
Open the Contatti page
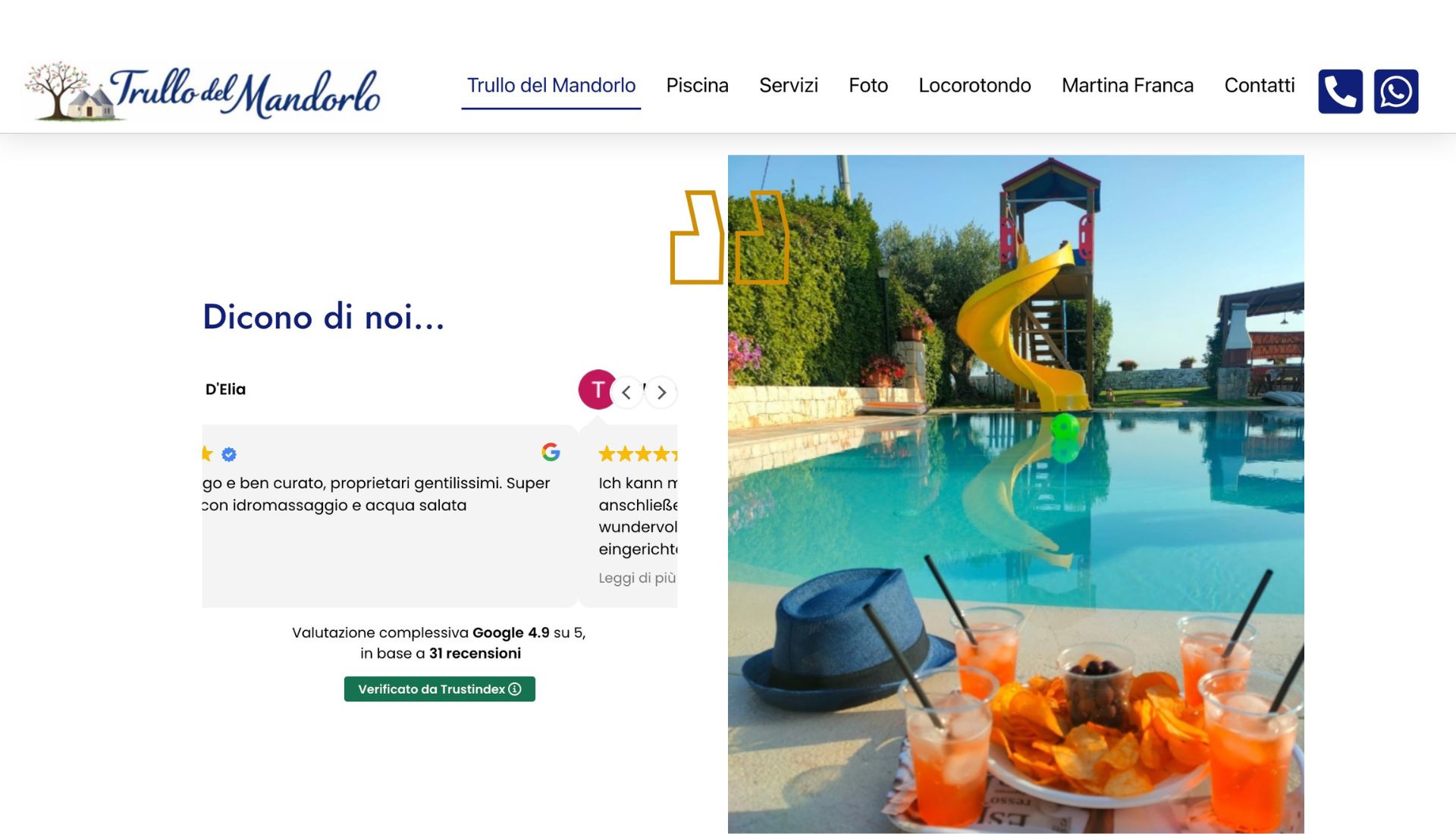pos(1260,86)
